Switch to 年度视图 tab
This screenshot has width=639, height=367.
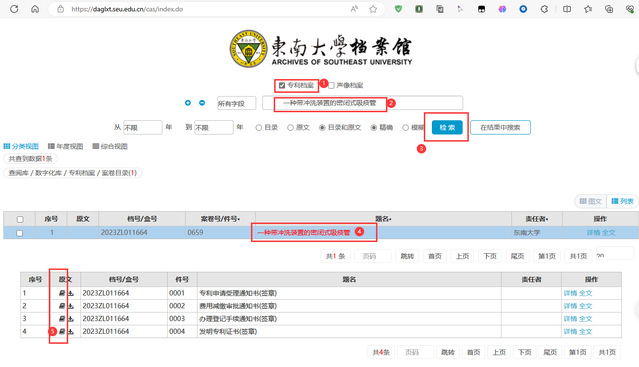point(65,146)
